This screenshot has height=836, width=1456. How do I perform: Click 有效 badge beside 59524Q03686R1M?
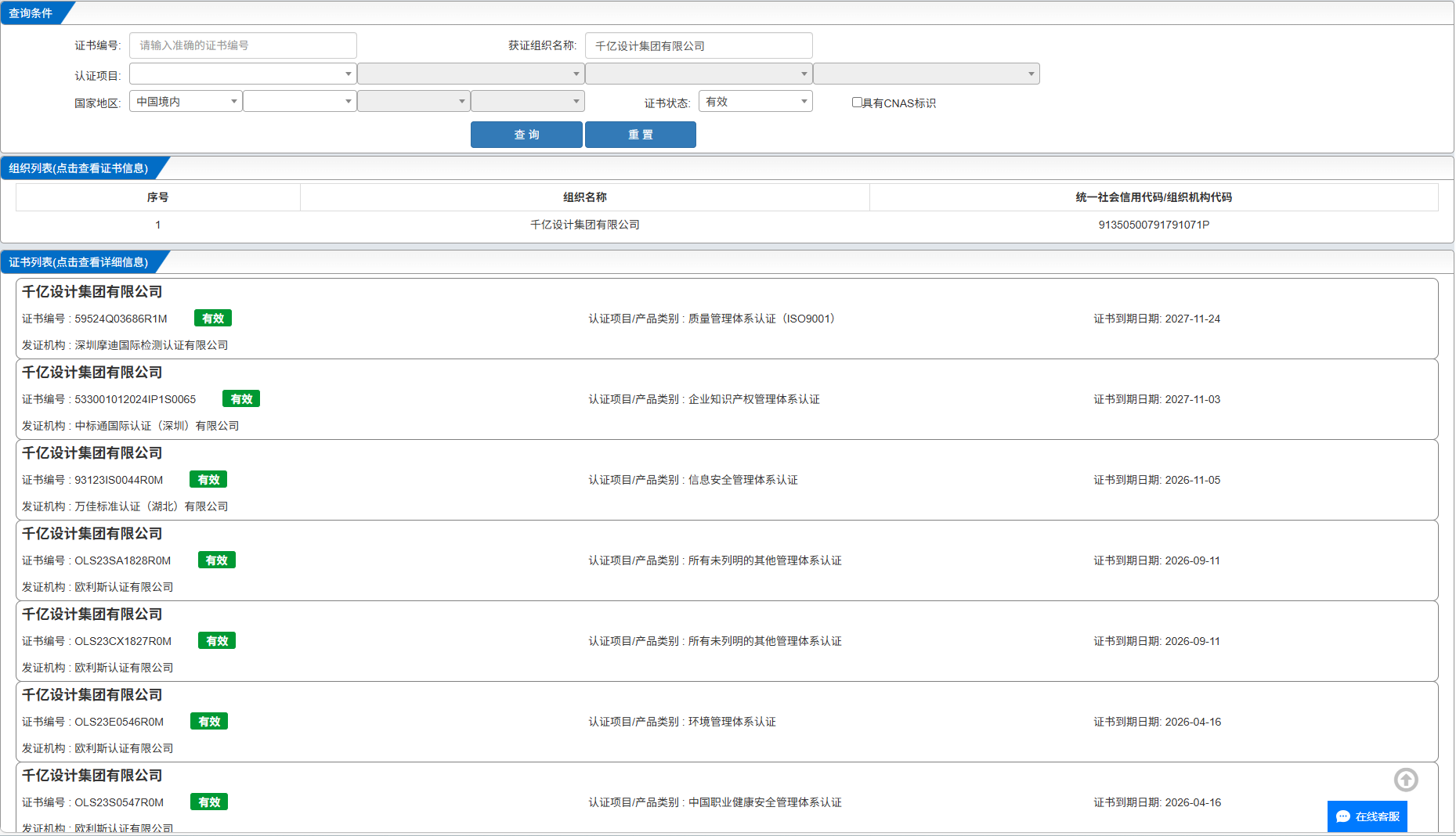click(x=213, y=319)
